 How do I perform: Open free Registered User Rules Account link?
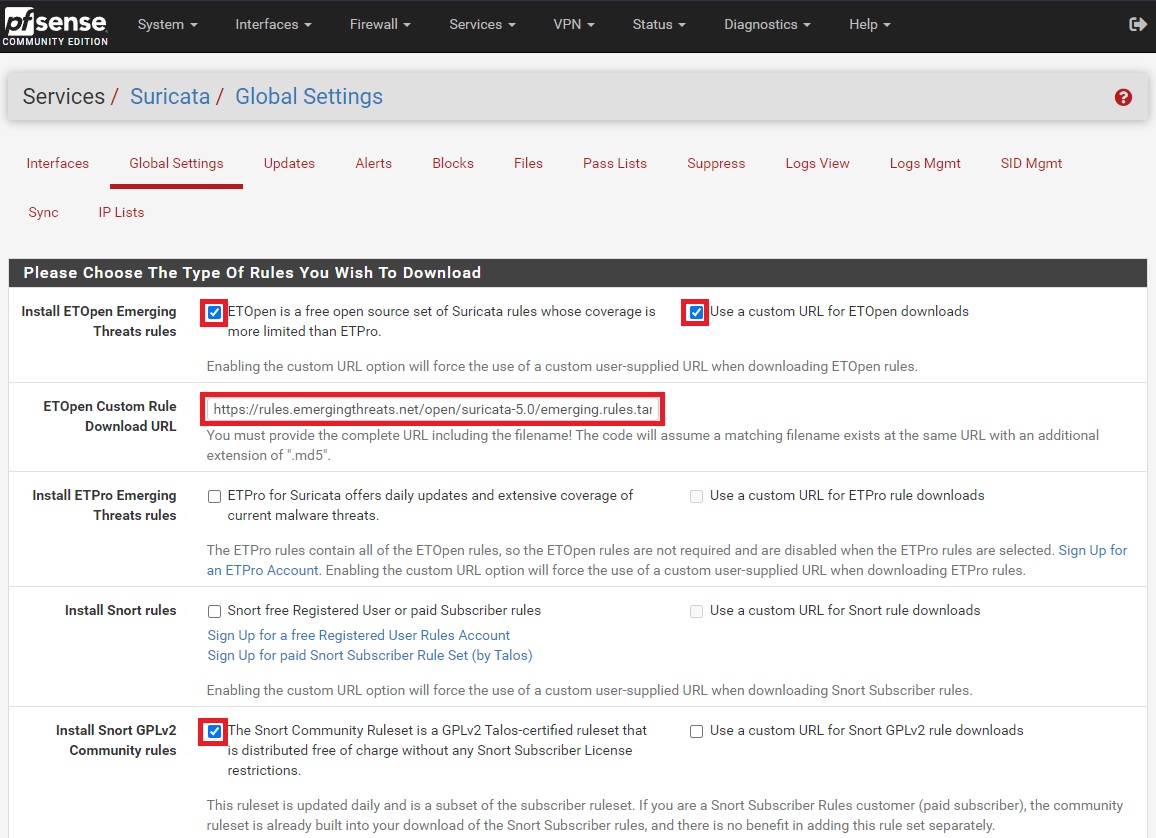pyautogui.click(x=358, y=635)
